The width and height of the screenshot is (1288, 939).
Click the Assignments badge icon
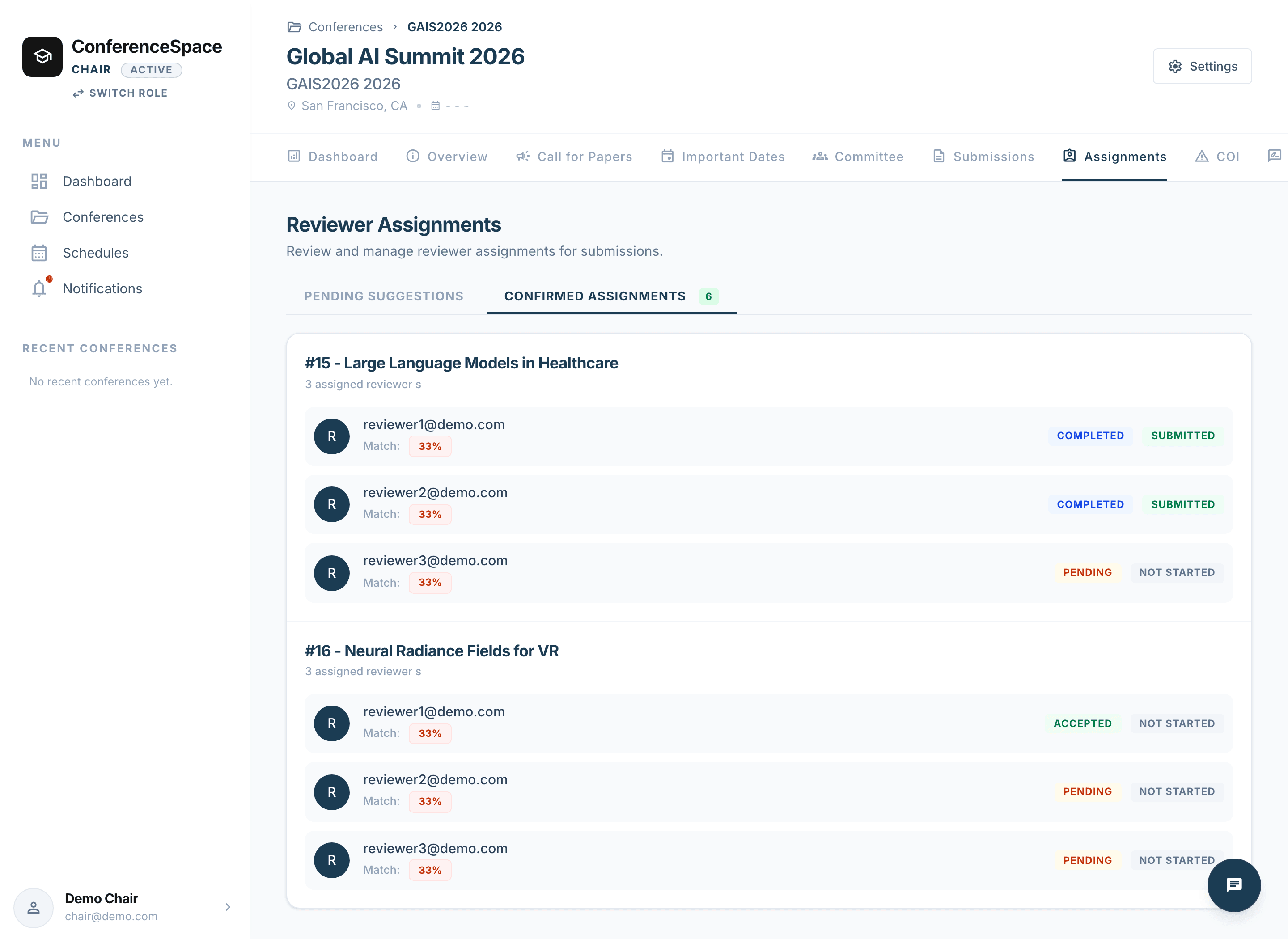[x=1069, y=156]
